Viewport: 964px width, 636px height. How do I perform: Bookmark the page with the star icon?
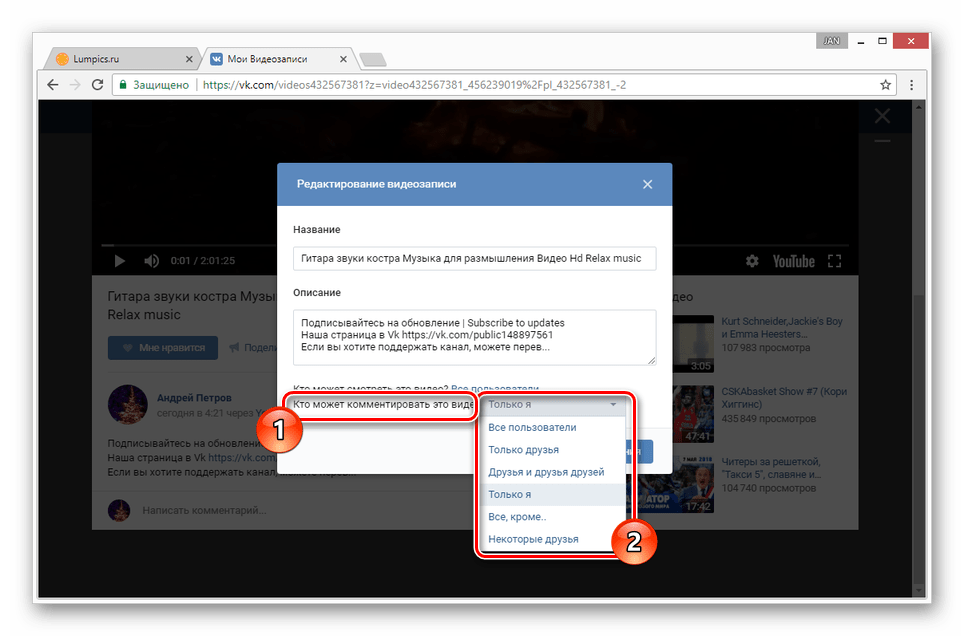click(x=885, y=85)
